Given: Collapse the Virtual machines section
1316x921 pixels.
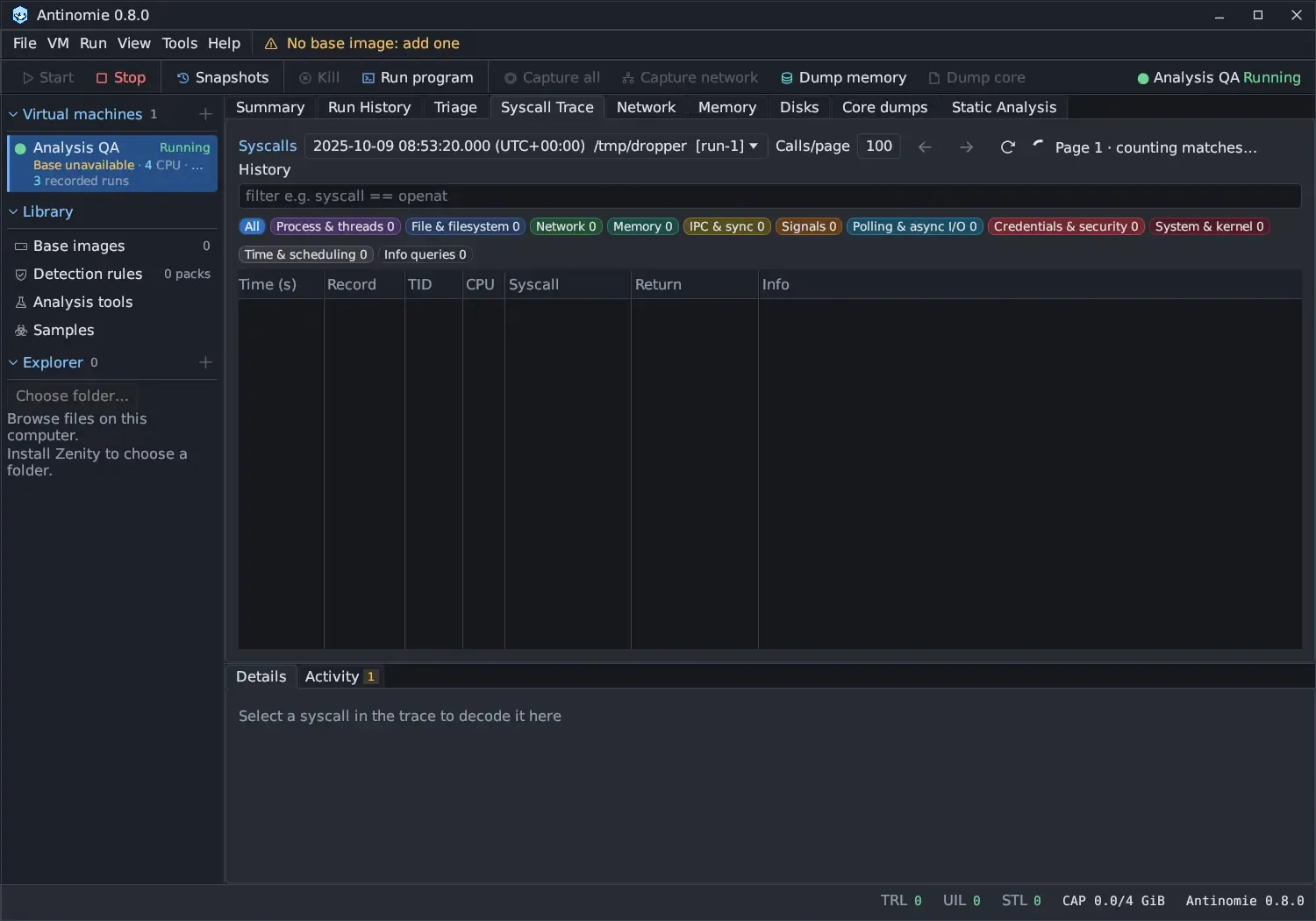Looking at the screenshot, I should 13,114.
